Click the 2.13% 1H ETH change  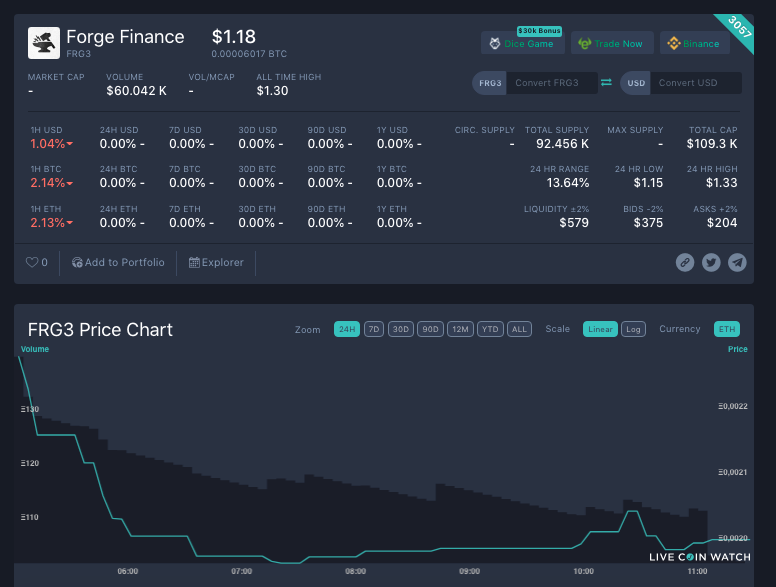coord(51,223)
